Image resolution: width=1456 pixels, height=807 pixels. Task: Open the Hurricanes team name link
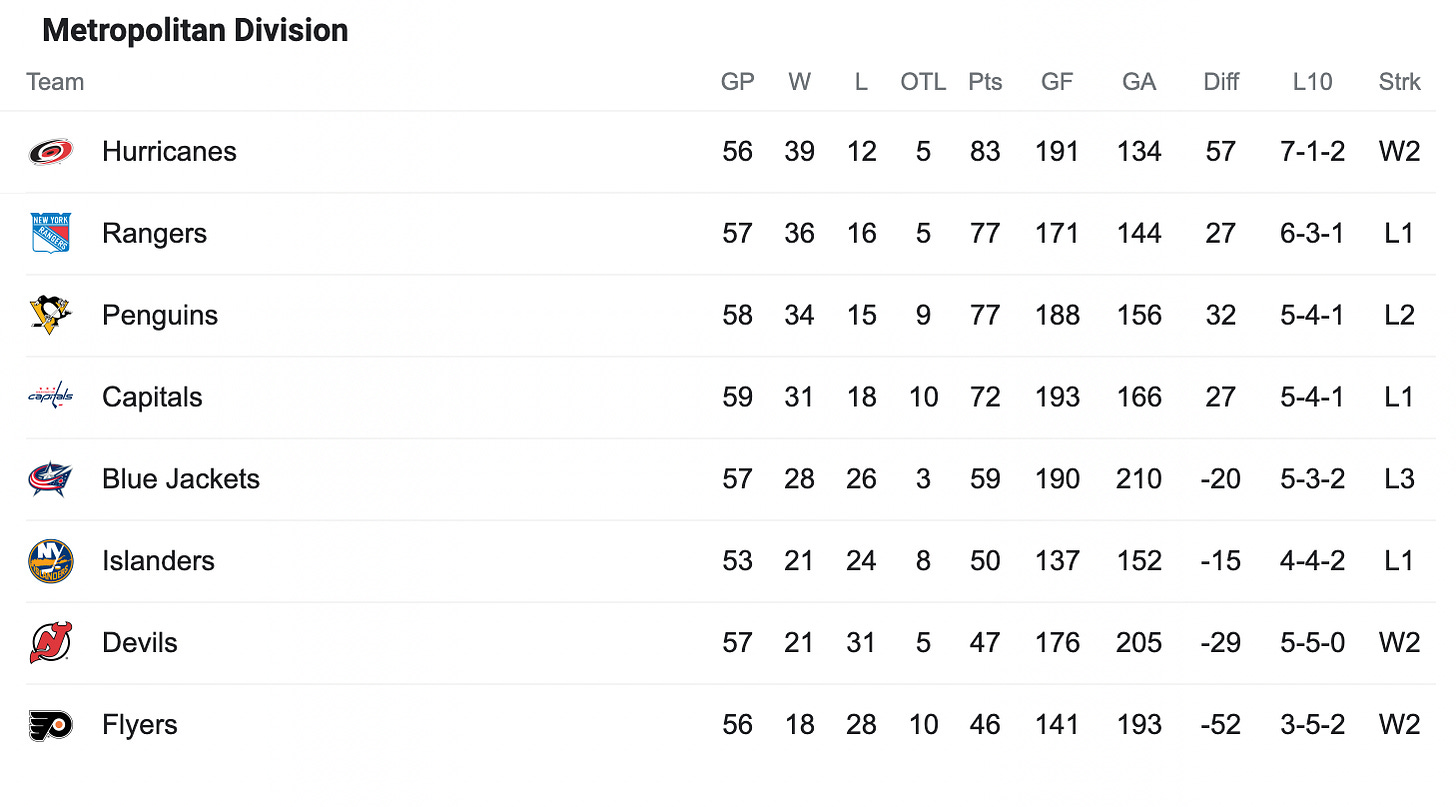169,152
